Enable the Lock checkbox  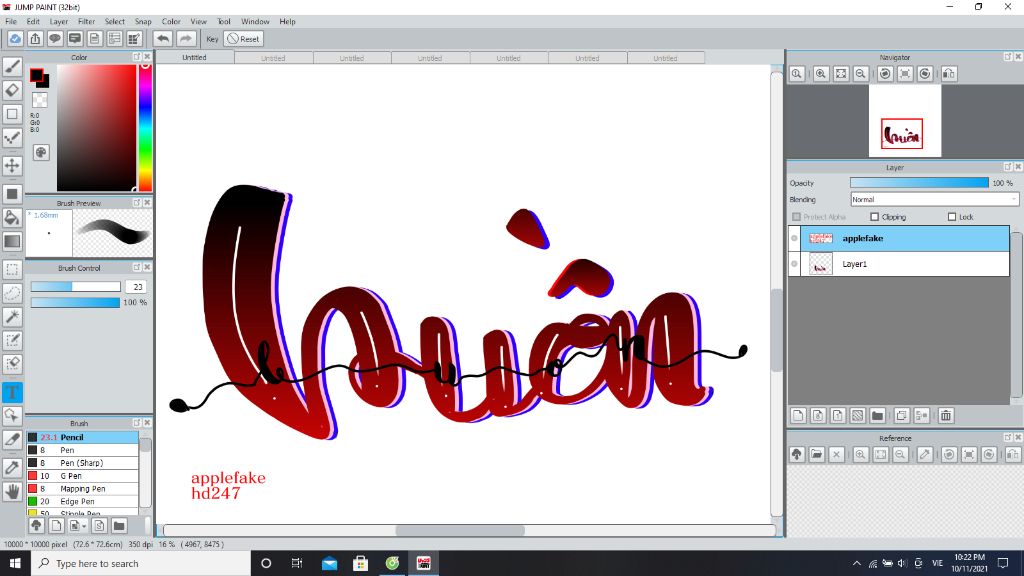952,217
